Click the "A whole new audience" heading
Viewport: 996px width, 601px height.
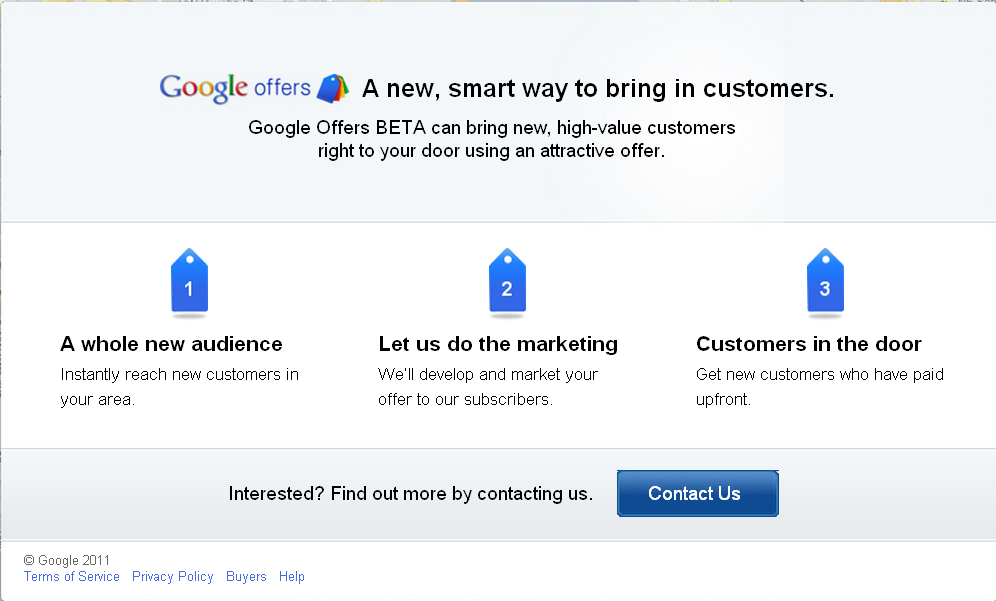pos(172,344)
